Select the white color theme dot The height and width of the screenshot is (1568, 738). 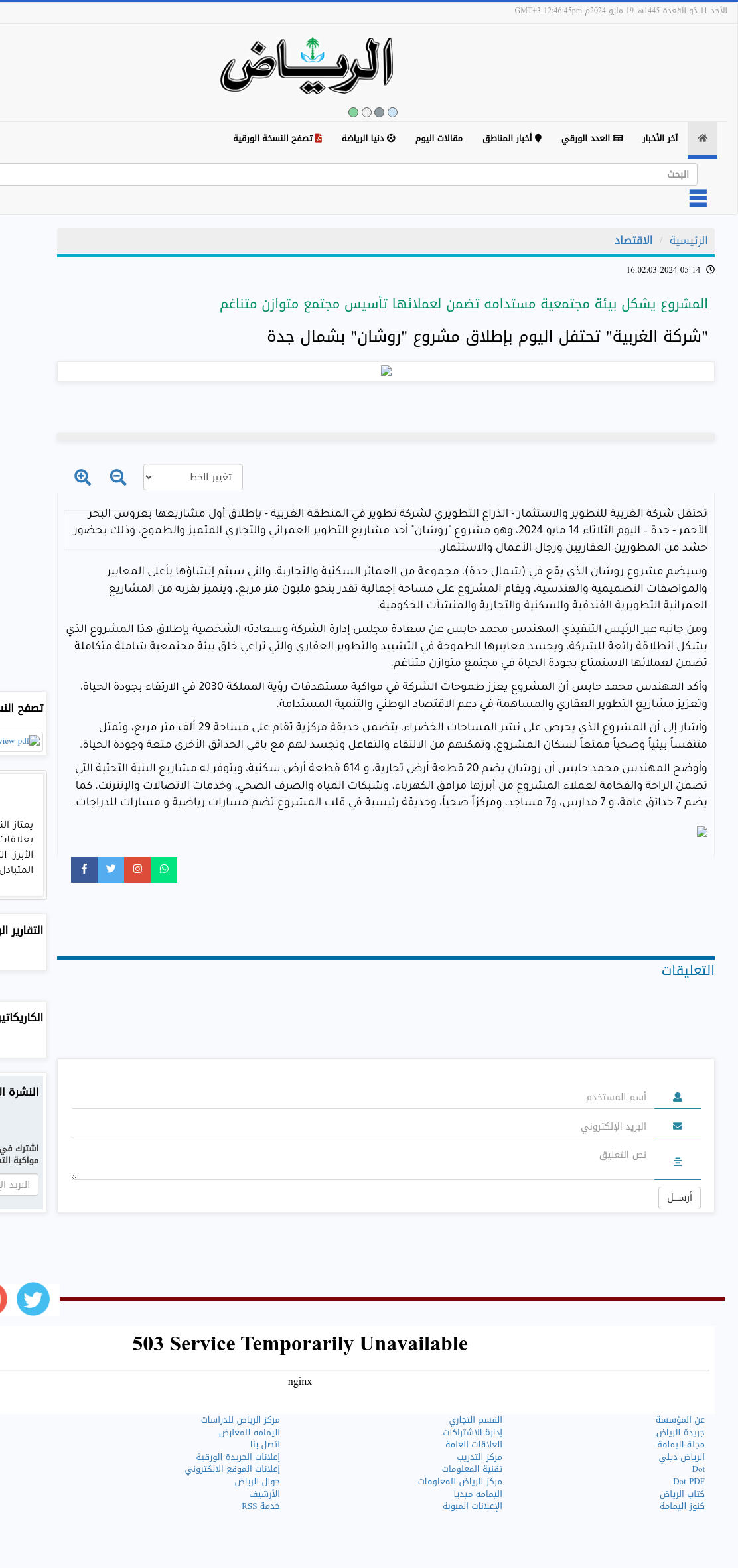tap(366, 112)
